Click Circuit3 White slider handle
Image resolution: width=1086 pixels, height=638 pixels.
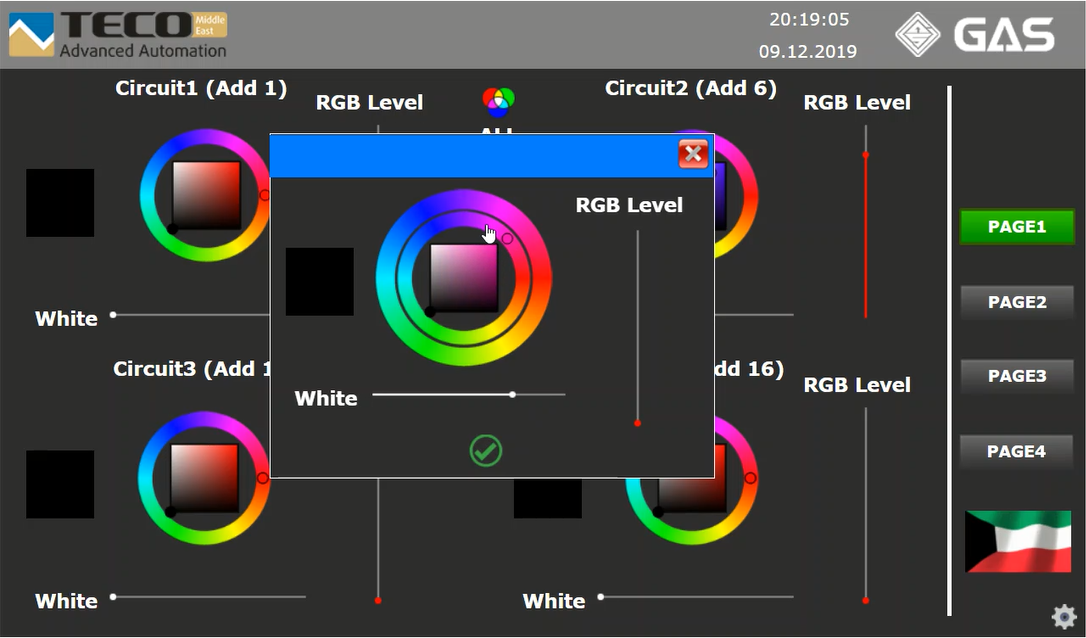pyautogui.click(x=113, y=597)
